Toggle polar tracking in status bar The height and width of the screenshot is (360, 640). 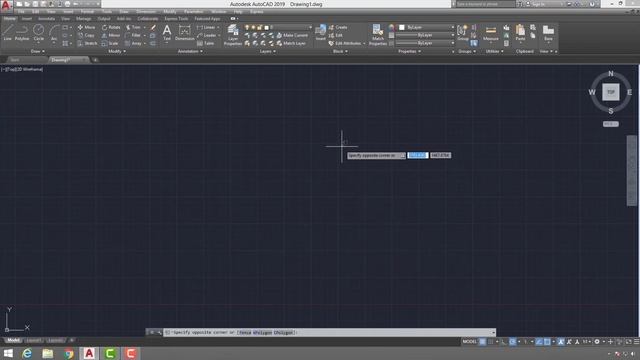[513, 342]
